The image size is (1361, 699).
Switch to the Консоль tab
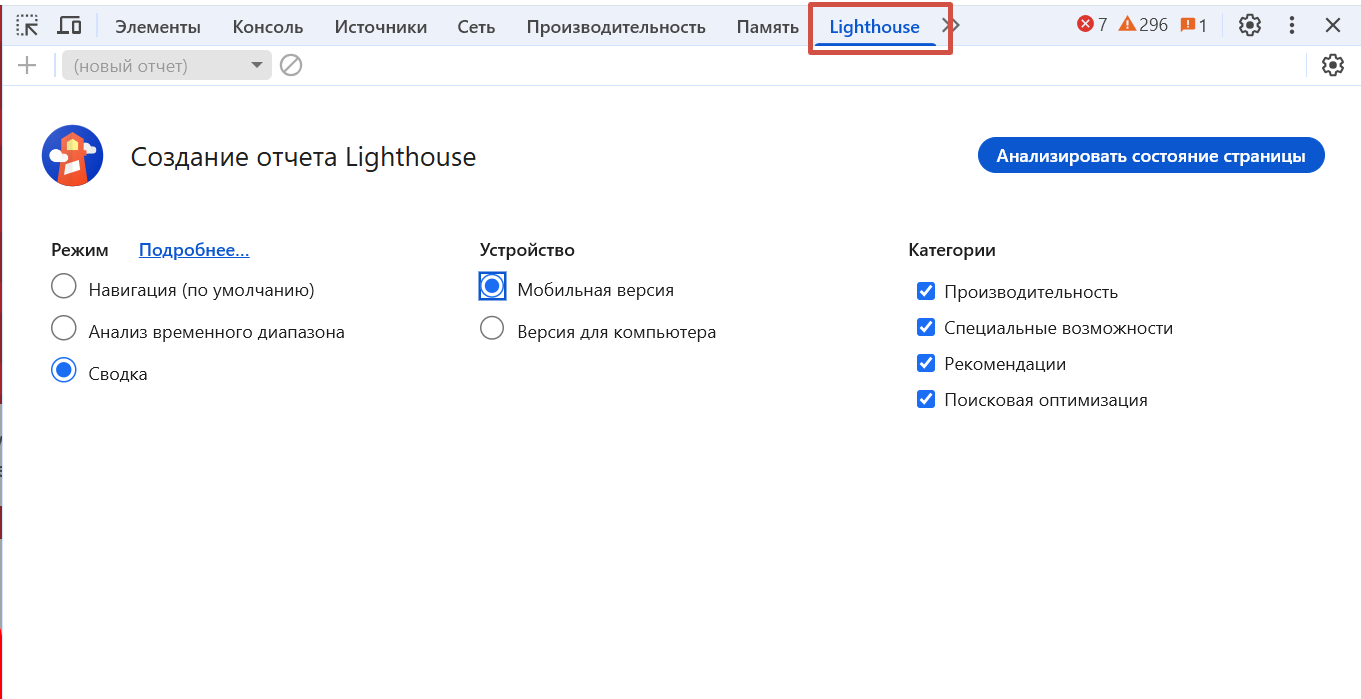[268, 27]
